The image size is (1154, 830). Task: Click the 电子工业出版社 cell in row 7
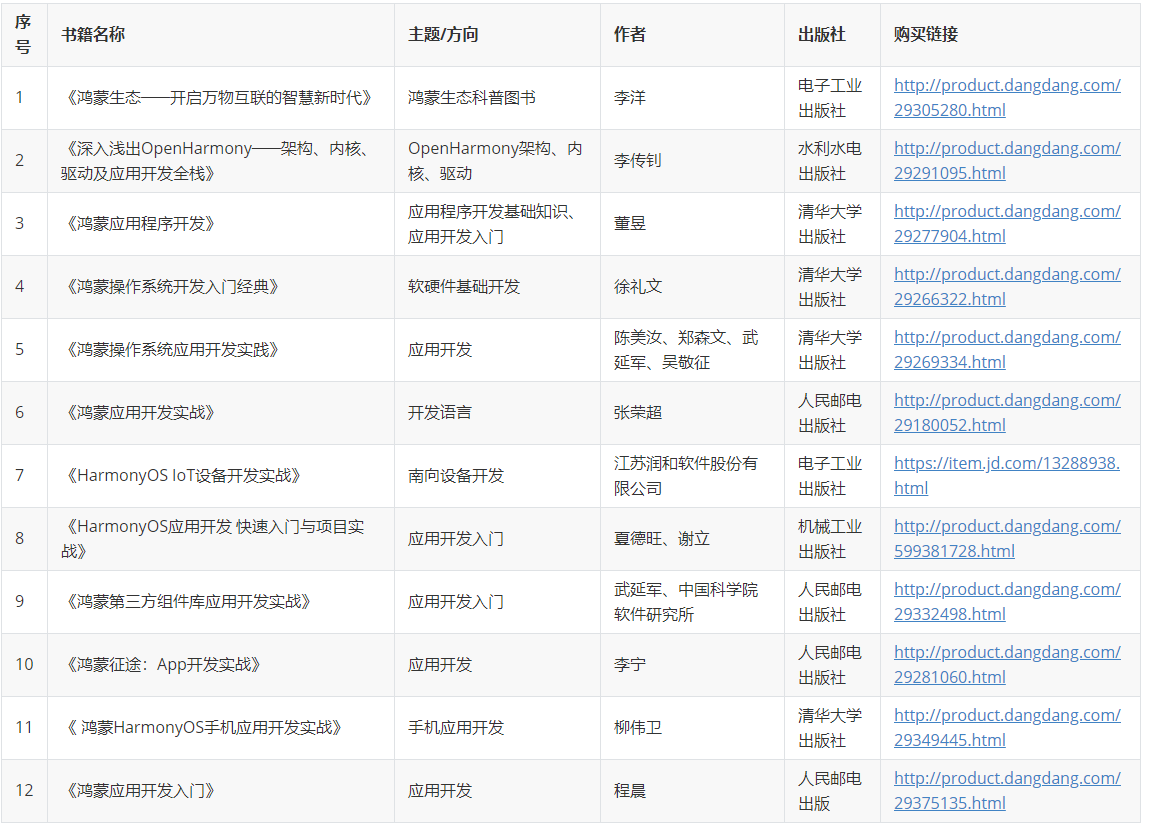click(830, 476)
